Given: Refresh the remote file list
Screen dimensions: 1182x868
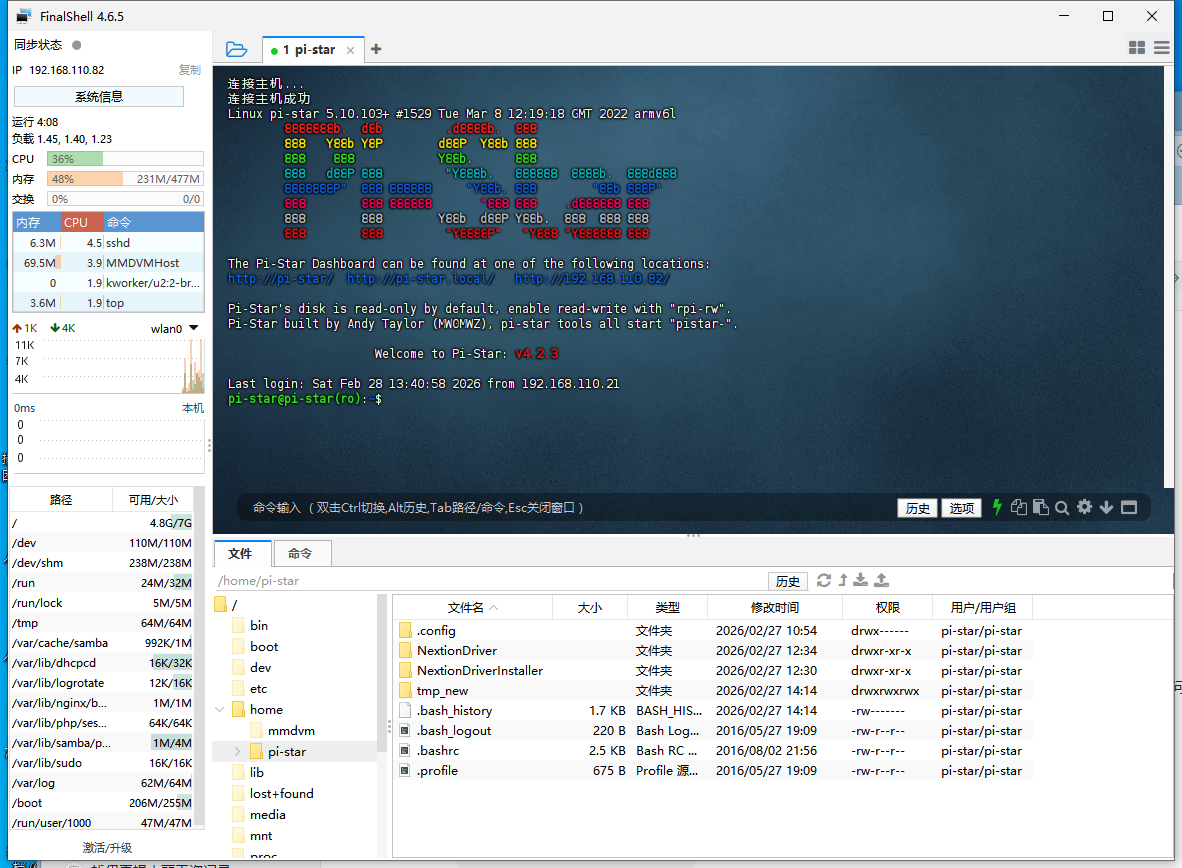Looking at the screenshot, I should 824,580.
